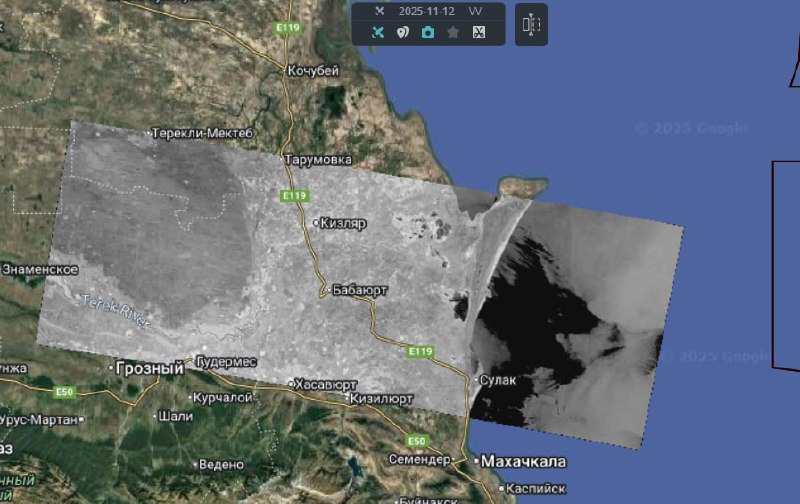Click the Кизляр town marker
Viewport: 800px width, 504px height.
coord(317,223)
